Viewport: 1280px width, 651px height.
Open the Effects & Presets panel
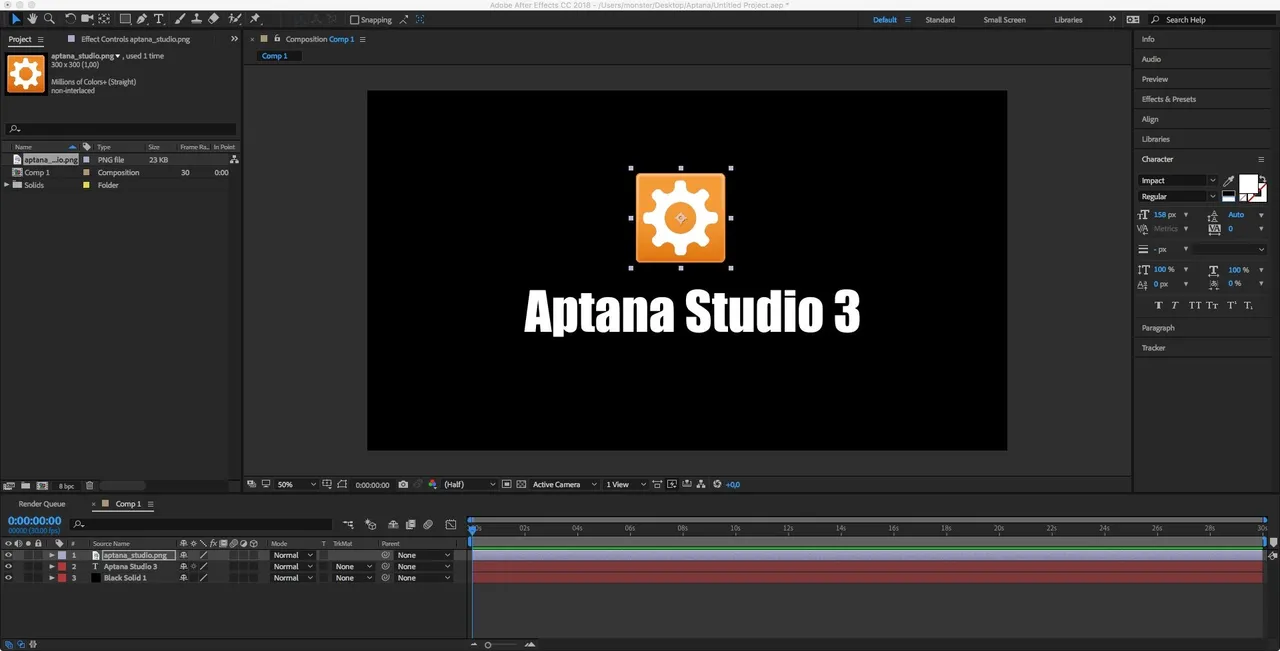[x=1168, y=99]
